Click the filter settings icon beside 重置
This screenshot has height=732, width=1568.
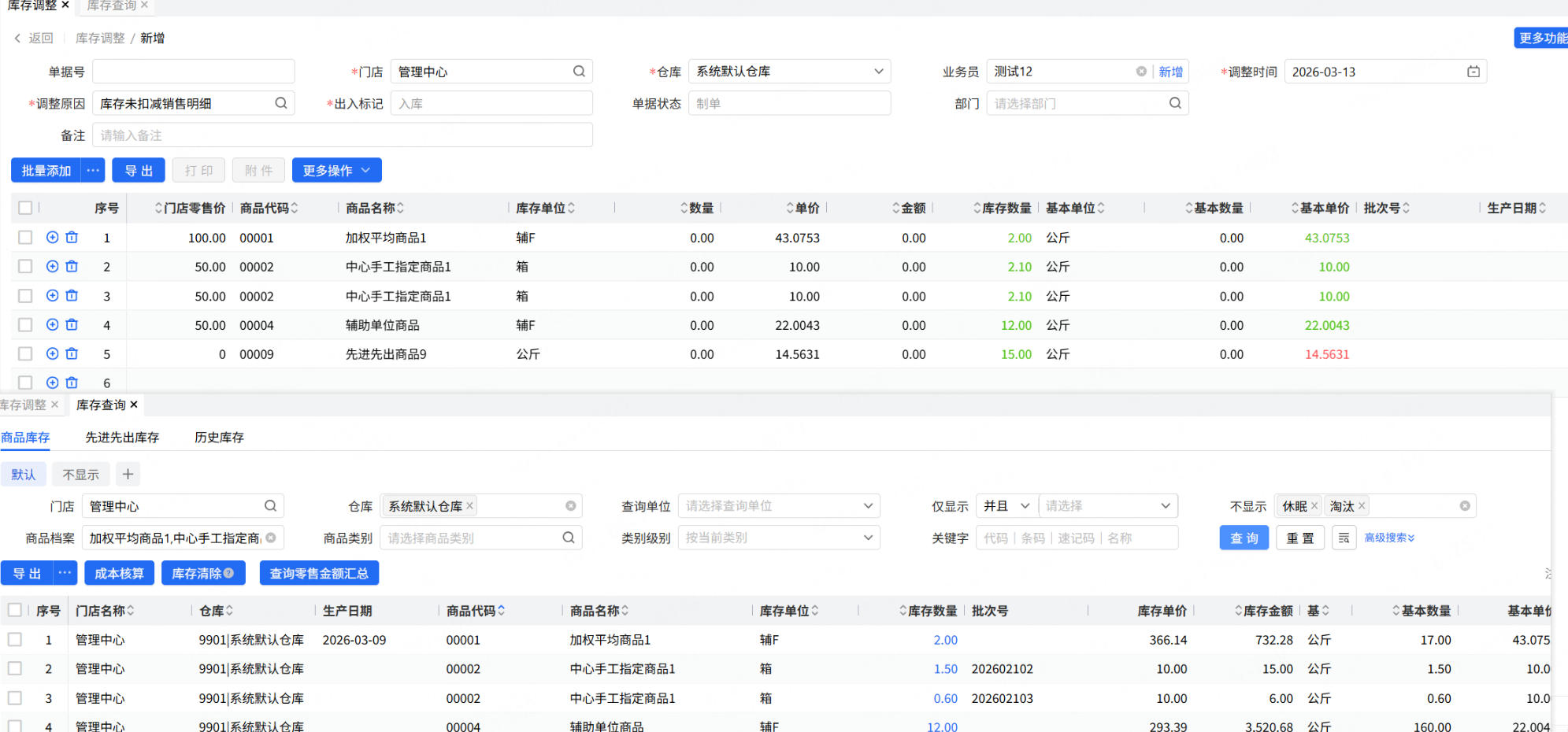tap(1344, 538)
